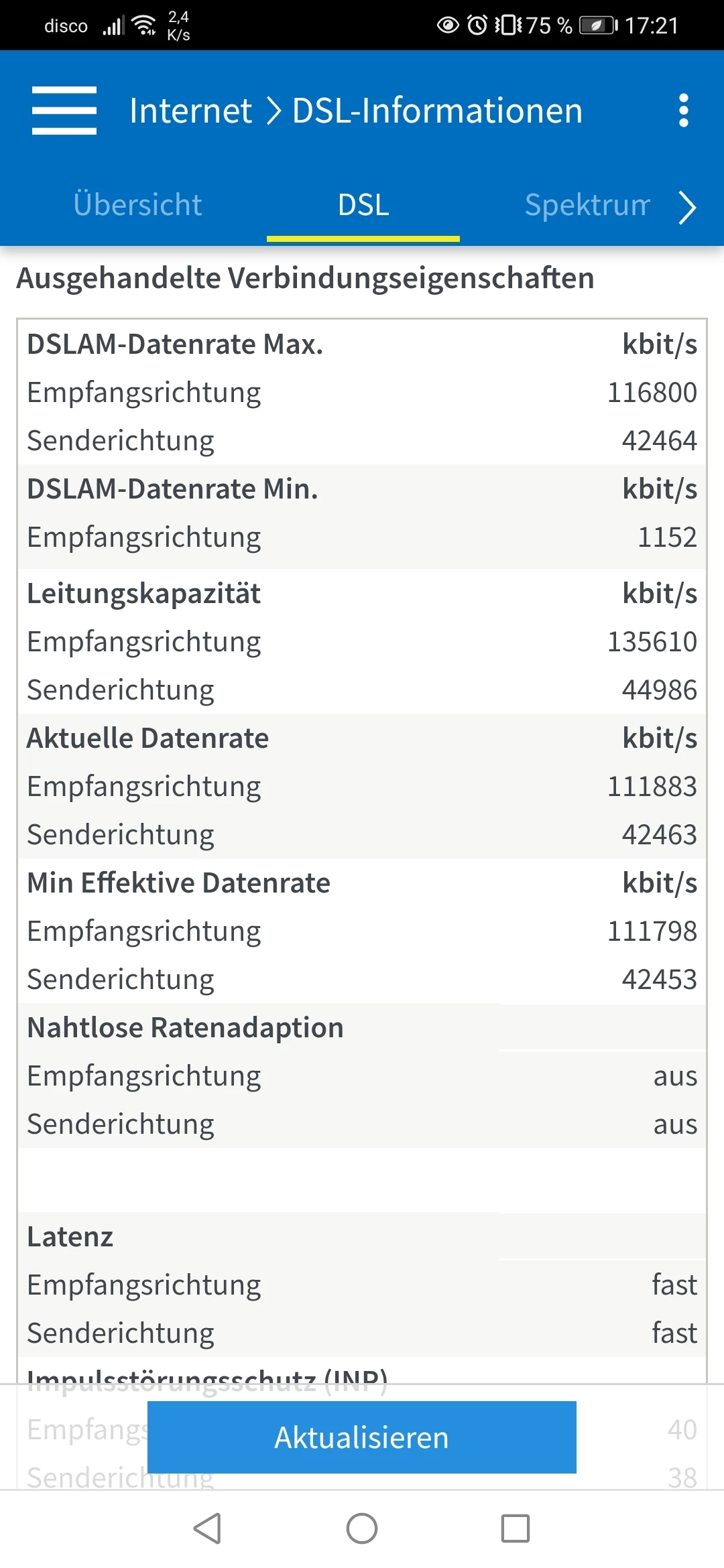The width and height of the screenshot is (724, 1568).
Task: Tap the Leitungskapazität Empfangsrichtung value 135610
Action: (x=652, y=642)
